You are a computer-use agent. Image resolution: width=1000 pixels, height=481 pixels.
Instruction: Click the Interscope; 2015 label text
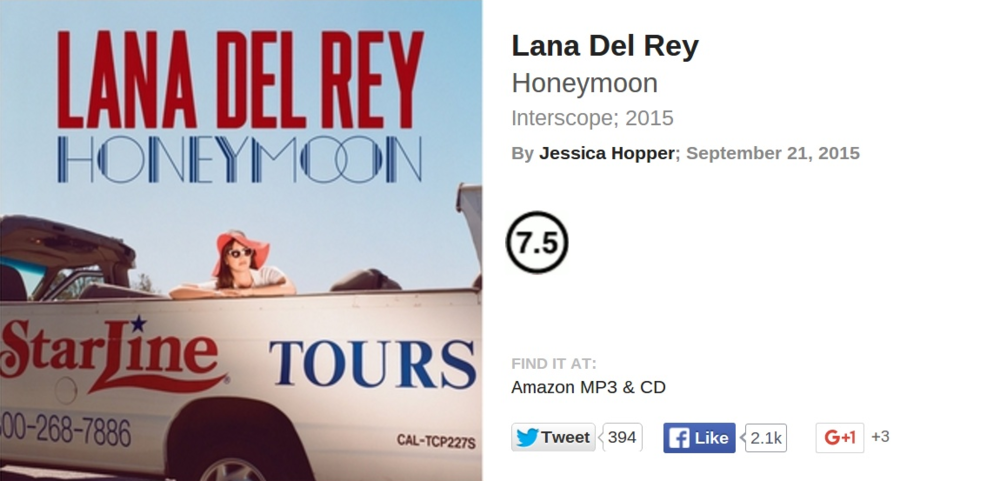(592, 118)
